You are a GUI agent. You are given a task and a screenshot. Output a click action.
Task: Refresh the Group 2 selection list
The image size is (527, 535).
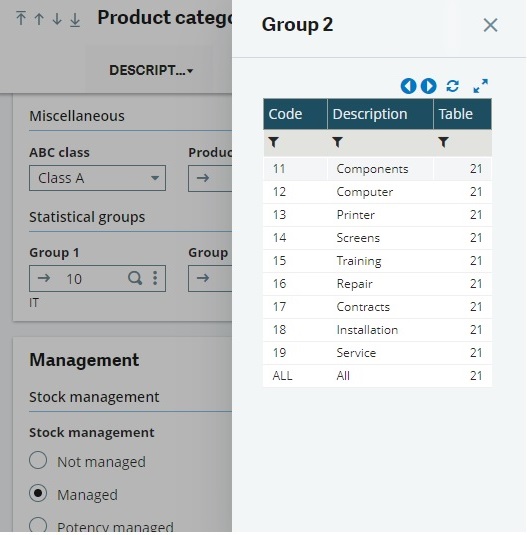tap(453, 86)
